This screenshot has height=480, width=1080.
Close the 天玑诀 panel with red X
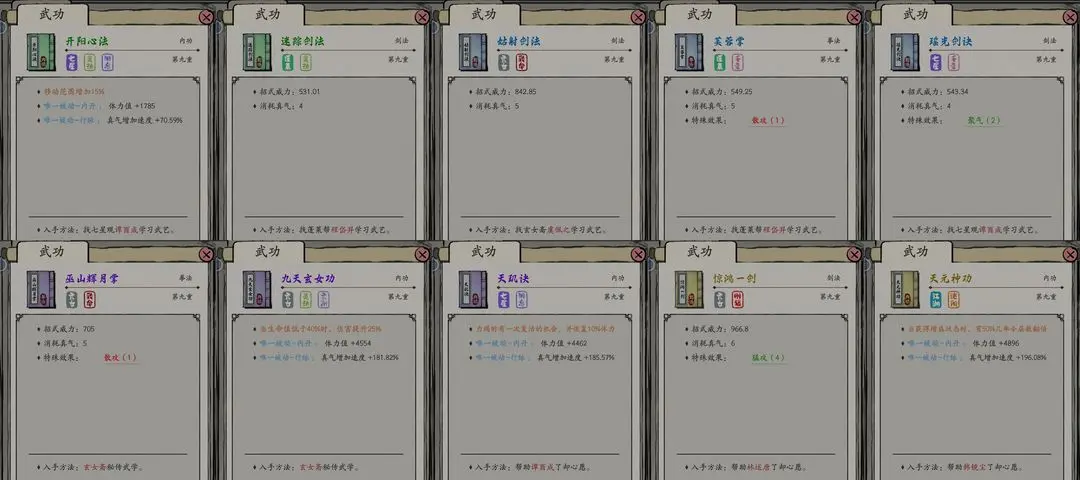point(638,255)
